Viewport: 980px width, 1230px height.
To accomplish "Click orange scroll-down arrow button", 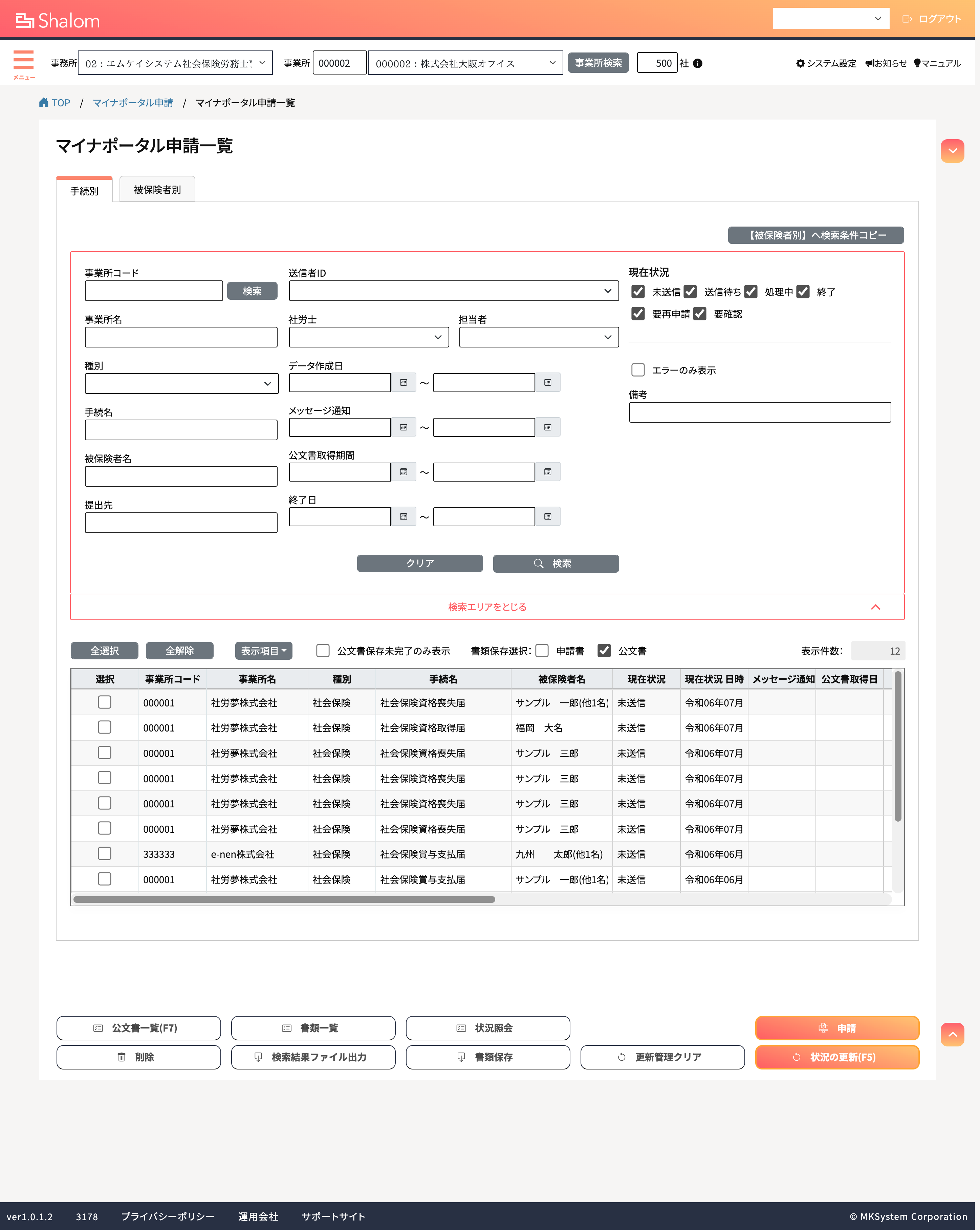I will tap(952, 151).
